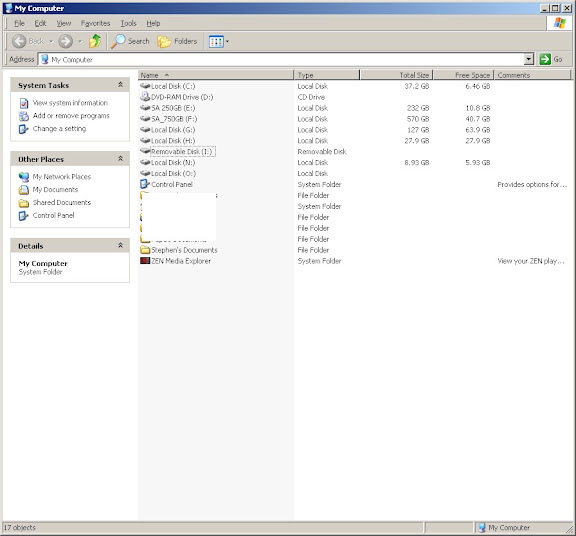Go back with the Back arrow icon
This screenshot has width=576, height=536.
click(x=19, y=41)
